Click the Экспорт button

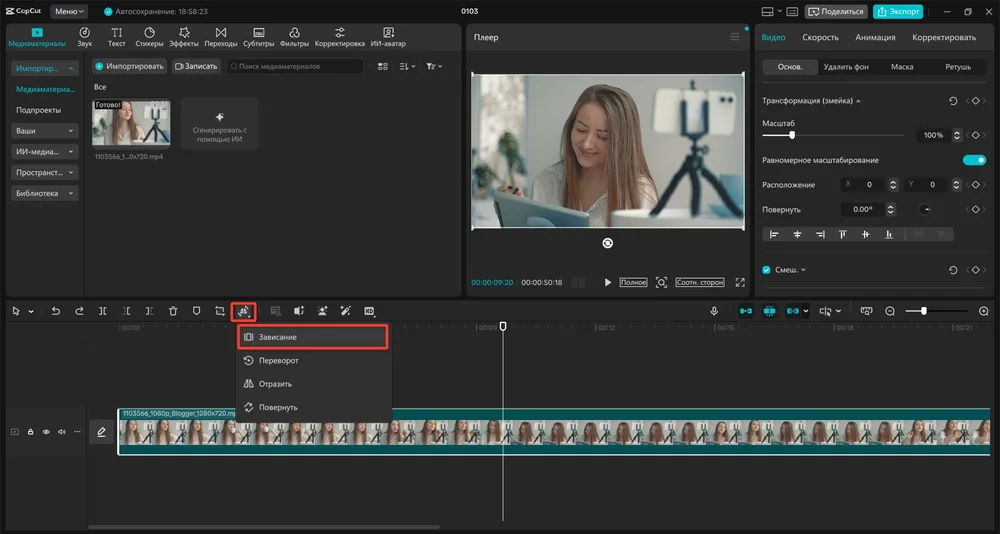click(897, 12)
